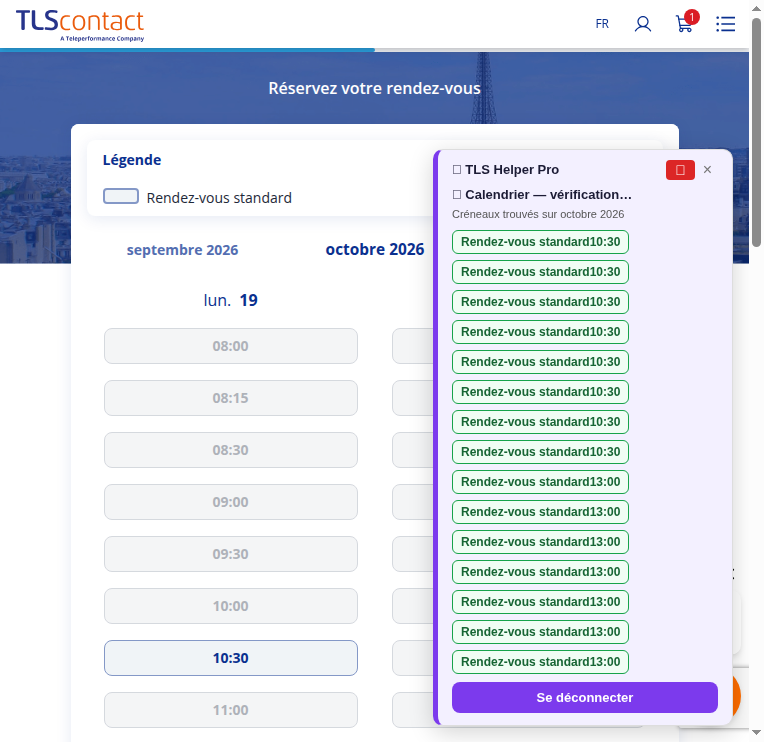Click the 11:00 time slot

230,710
